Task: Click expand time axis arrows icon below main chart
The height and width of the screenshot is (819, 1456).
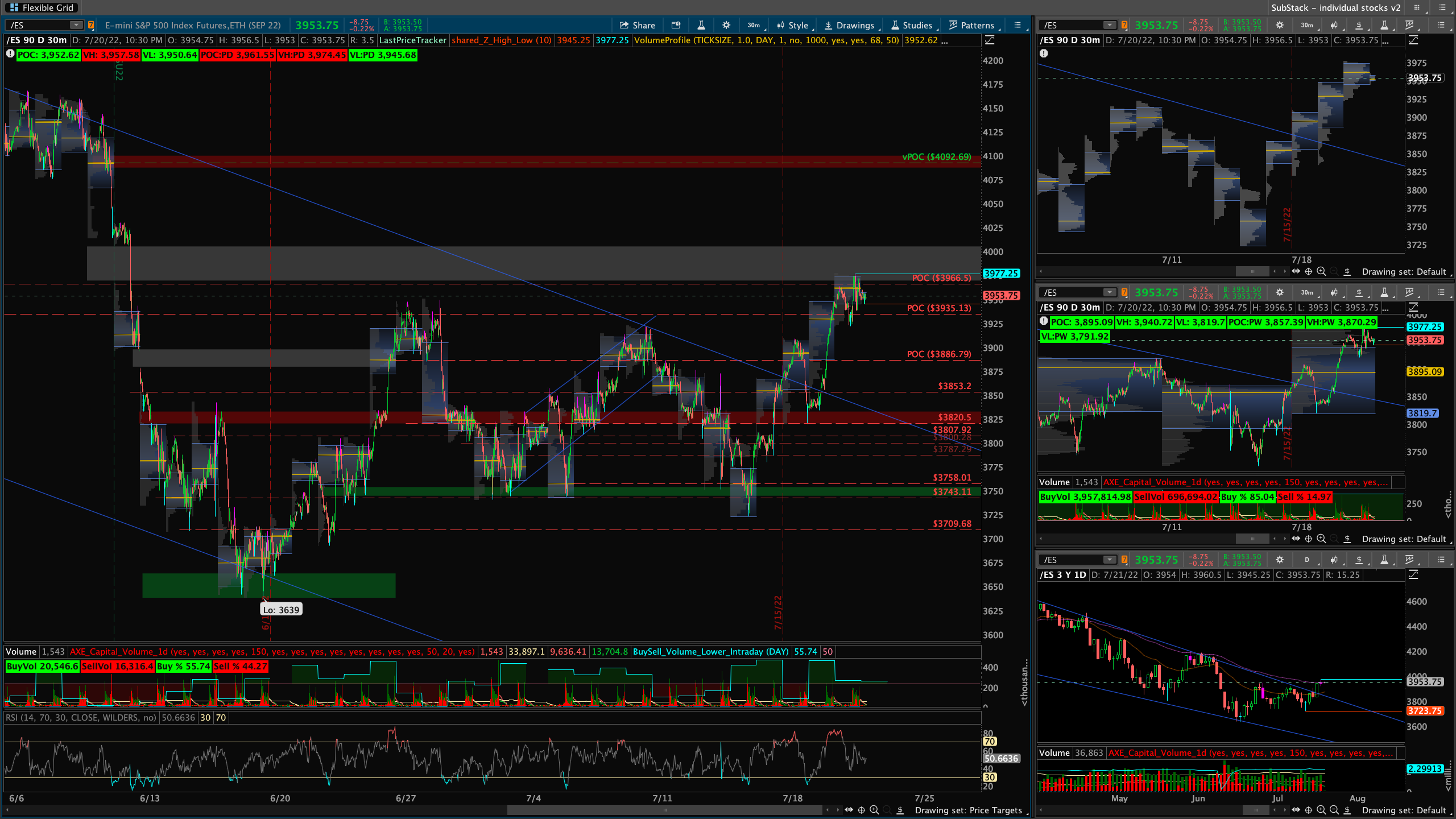Action: tap(849, 810)
